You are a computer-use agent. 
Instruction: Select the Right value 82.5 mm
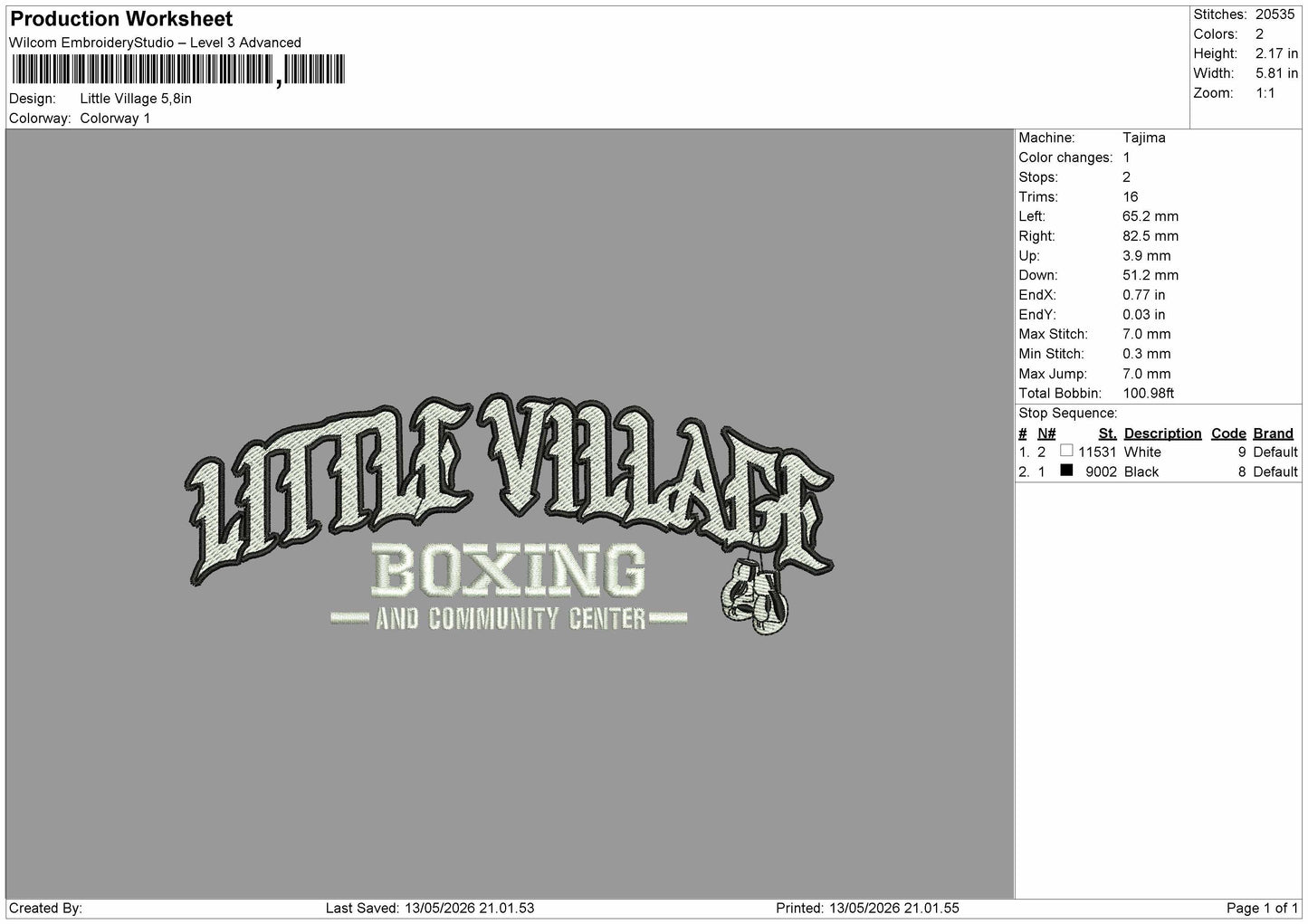pyautogui.click(x=1150, y=236)
